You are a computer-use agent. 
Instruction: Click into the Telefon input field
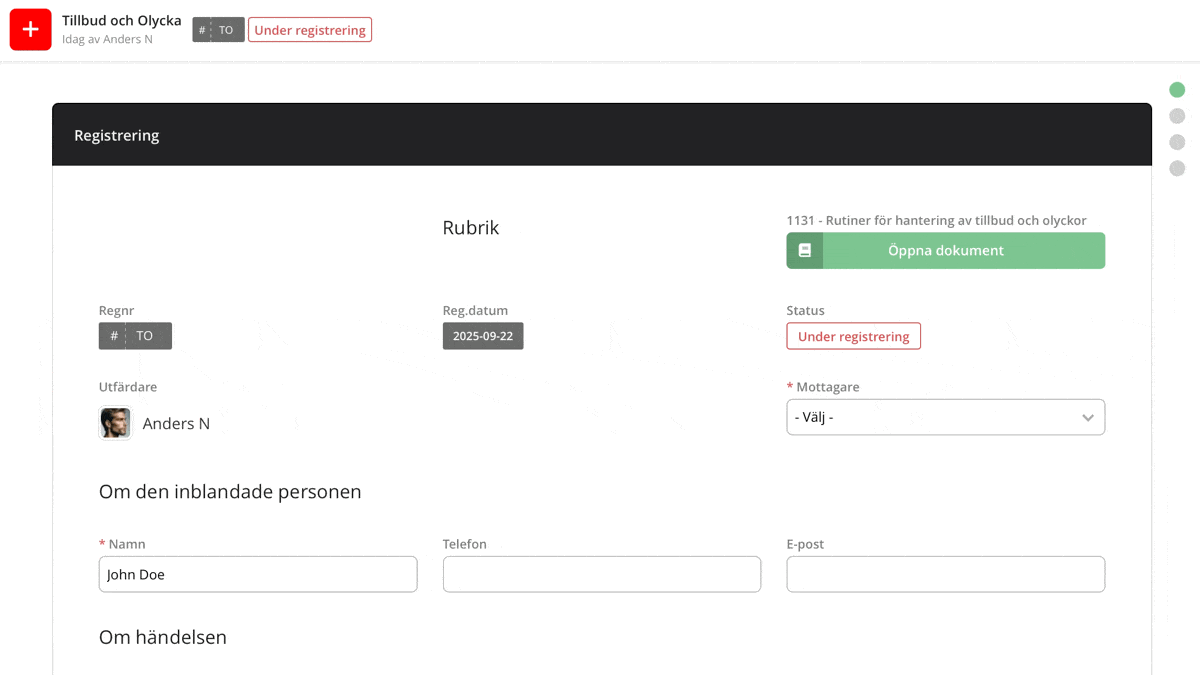coord(601,574)
